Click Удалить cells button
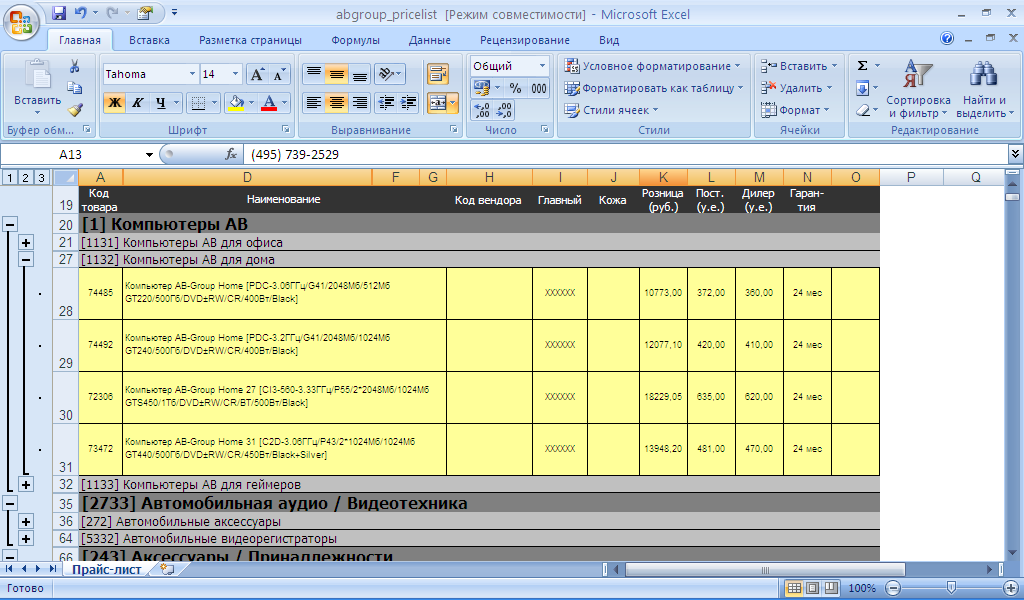The height and width of the screenshot is (600, 1024). pyautogui.click(x=797, y=88)
